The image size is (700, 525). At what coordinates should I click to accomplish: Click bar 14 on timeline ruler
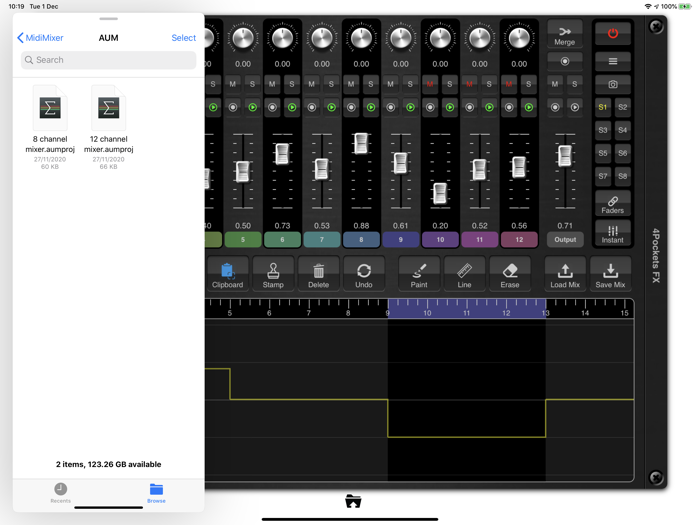[x=585, y=313]
